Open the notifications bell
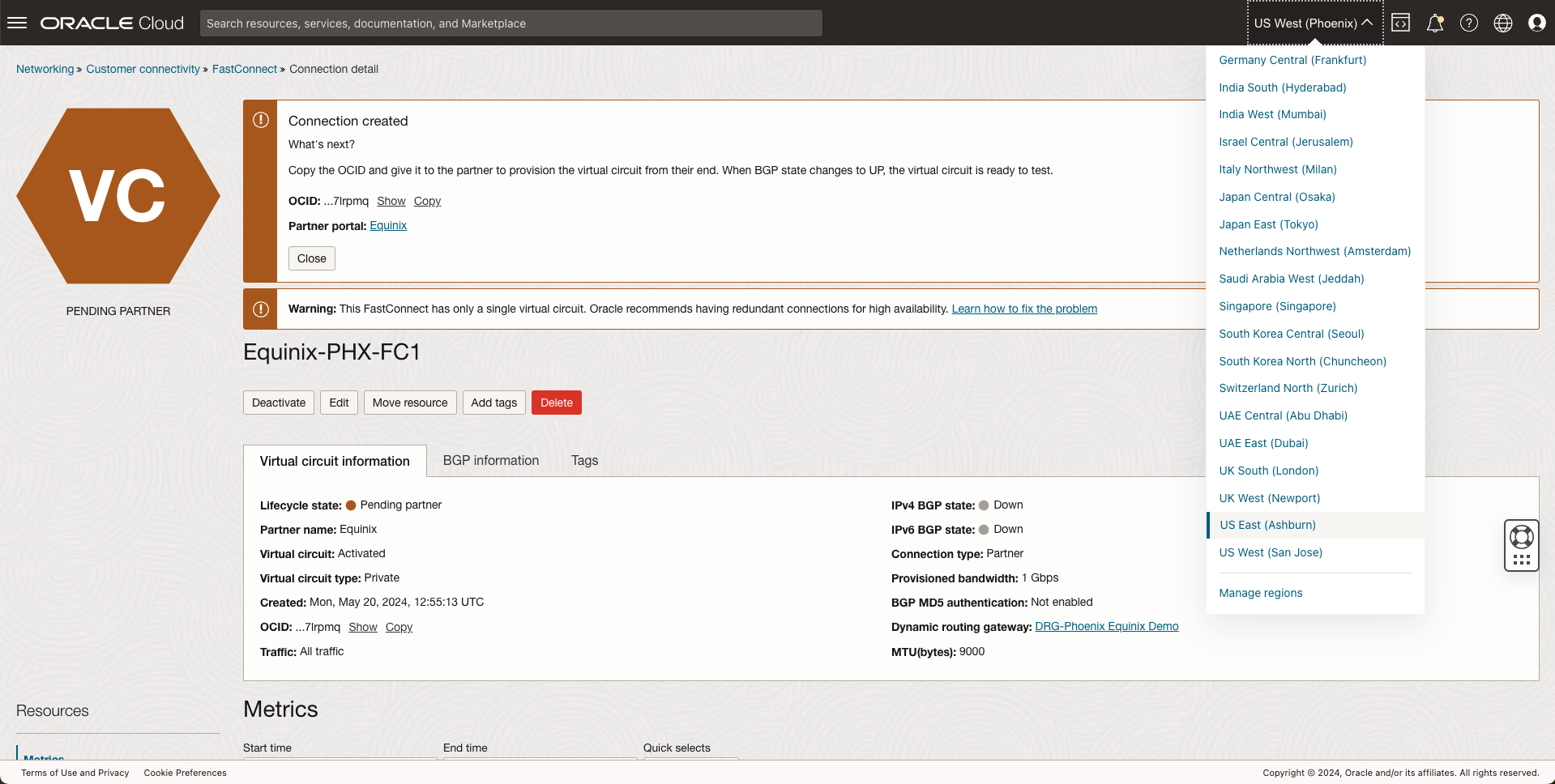The height and width of the screenshot is (784, 1555). click(x=1435, y=23)
